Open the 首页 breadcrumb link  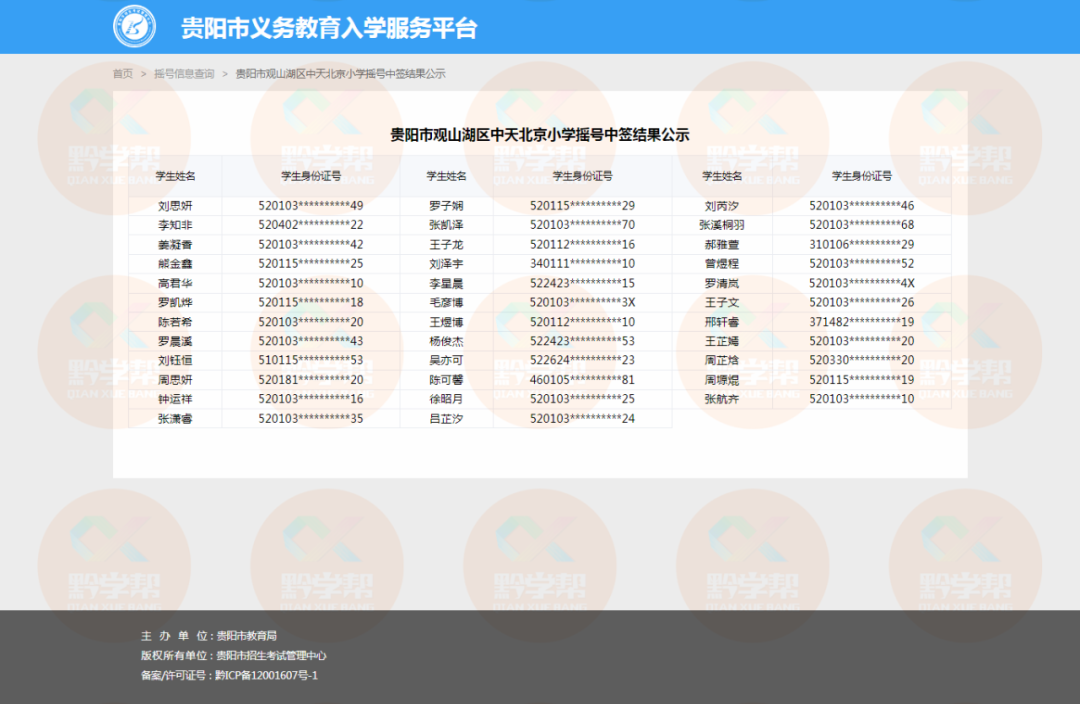123,74
